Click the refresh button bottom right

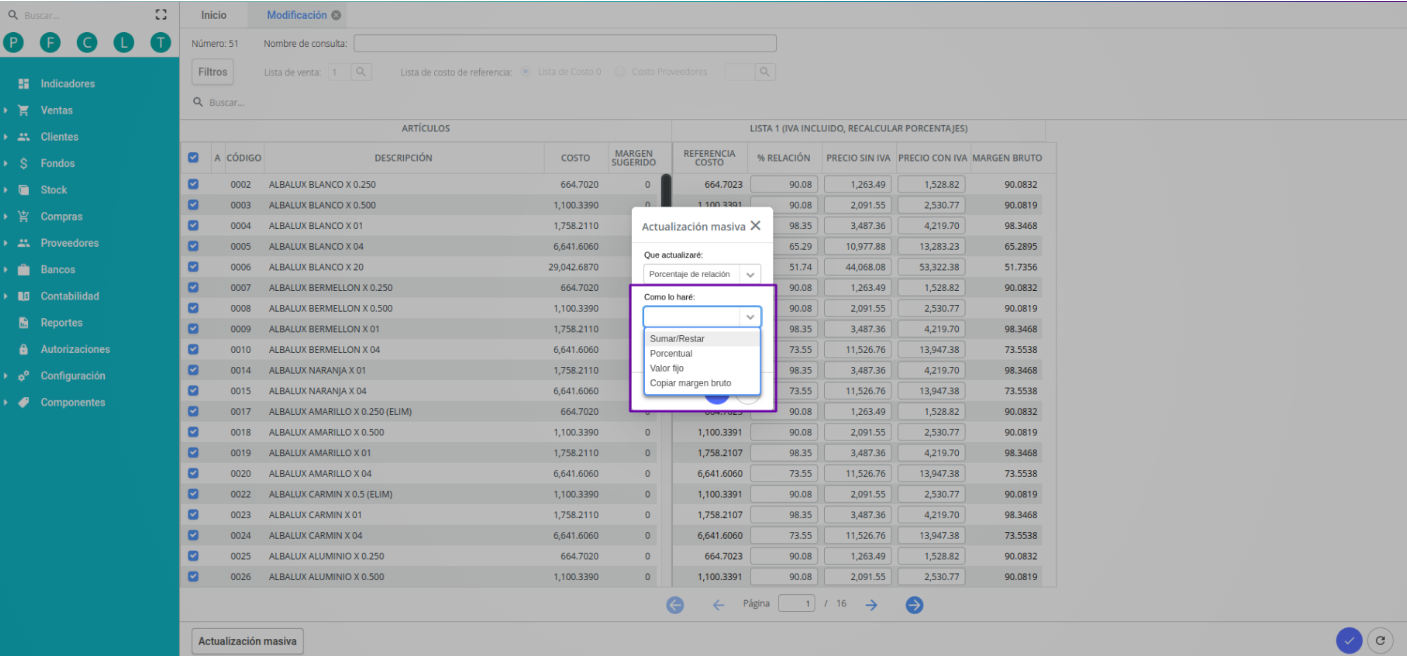1381,641
